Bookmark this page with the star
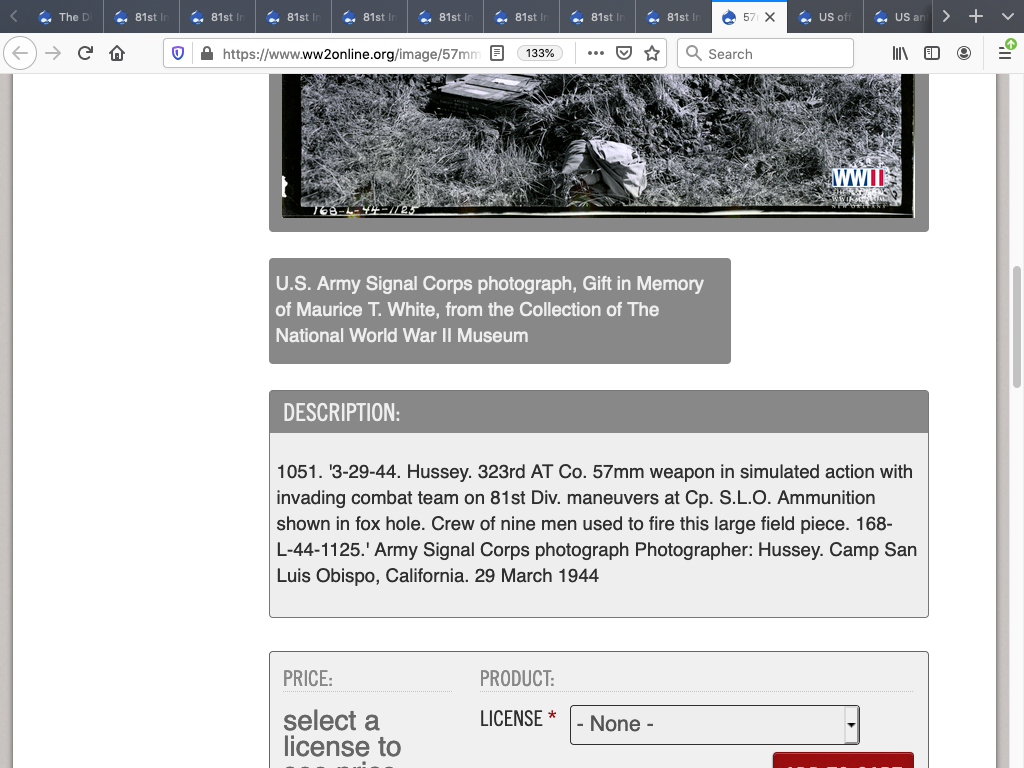This screenshot has height=768, width=1024. [x=652, y=53]
